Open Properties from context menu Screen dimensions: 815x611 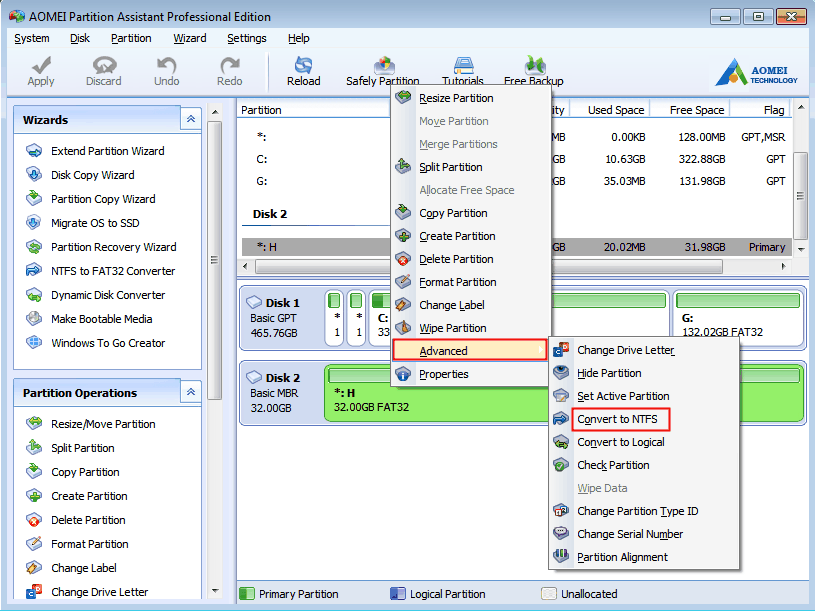click(x=471, y=374)
